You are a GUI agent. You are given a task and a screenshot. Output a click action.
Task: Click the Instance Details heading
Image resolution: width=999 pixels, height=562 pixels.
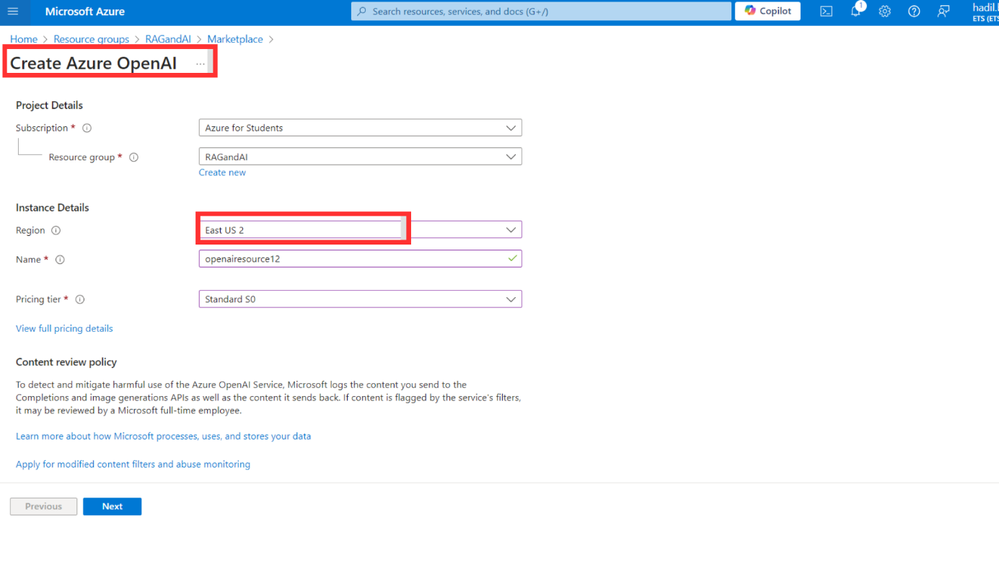tap(52, 208)
